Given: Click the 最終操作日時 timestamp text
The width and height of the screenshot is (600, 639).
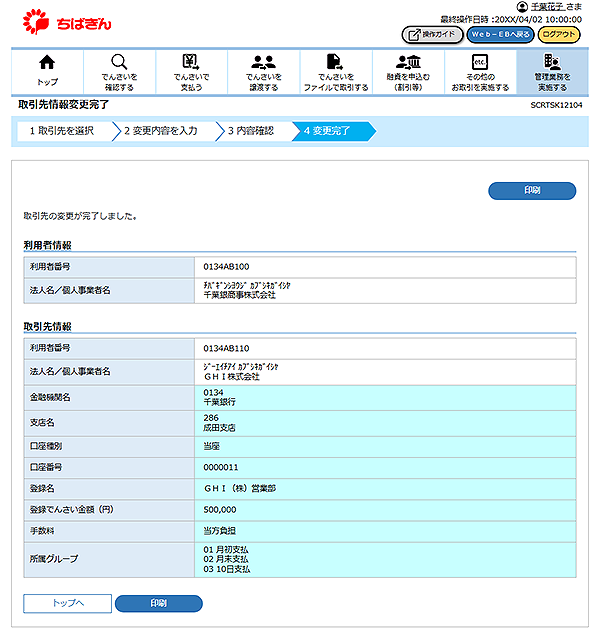Looking at the screenshot, I should [511, 19].
